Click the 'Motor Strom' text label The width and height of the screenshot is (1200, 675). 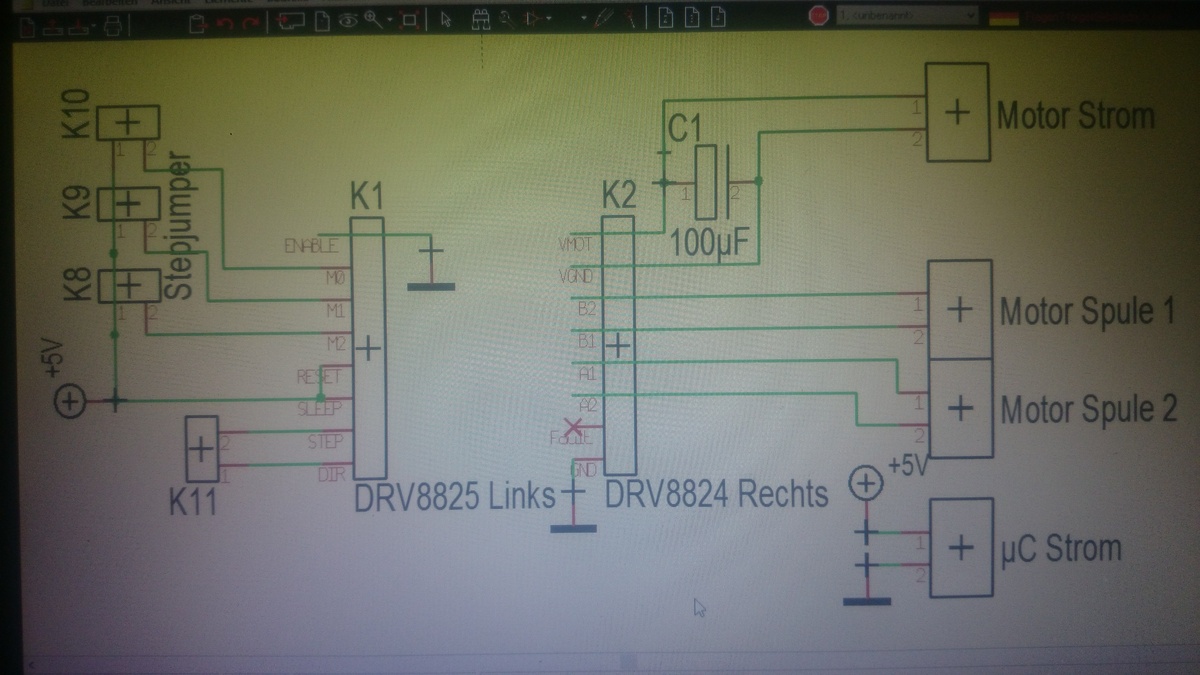coord(1076,115)
